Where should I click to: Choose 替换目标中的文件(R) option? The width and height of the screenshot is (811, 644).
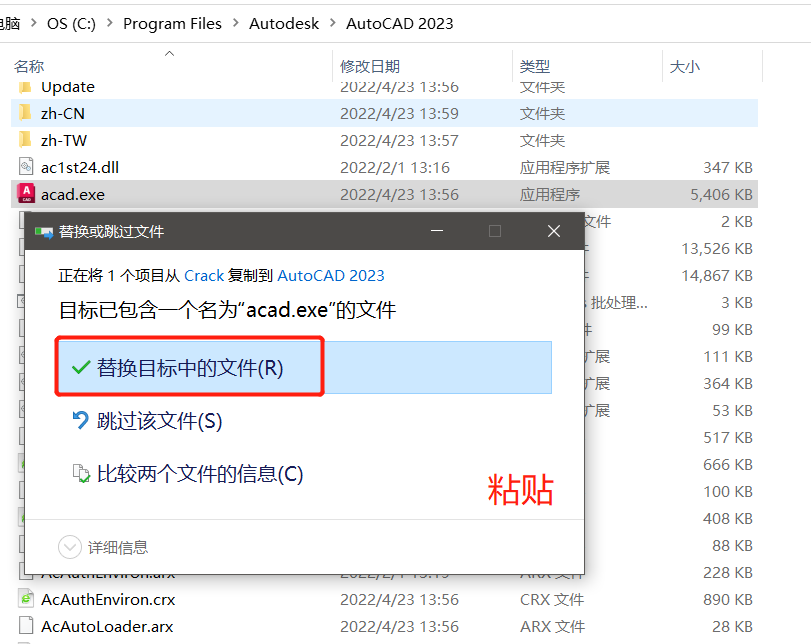tap(305, 367)
